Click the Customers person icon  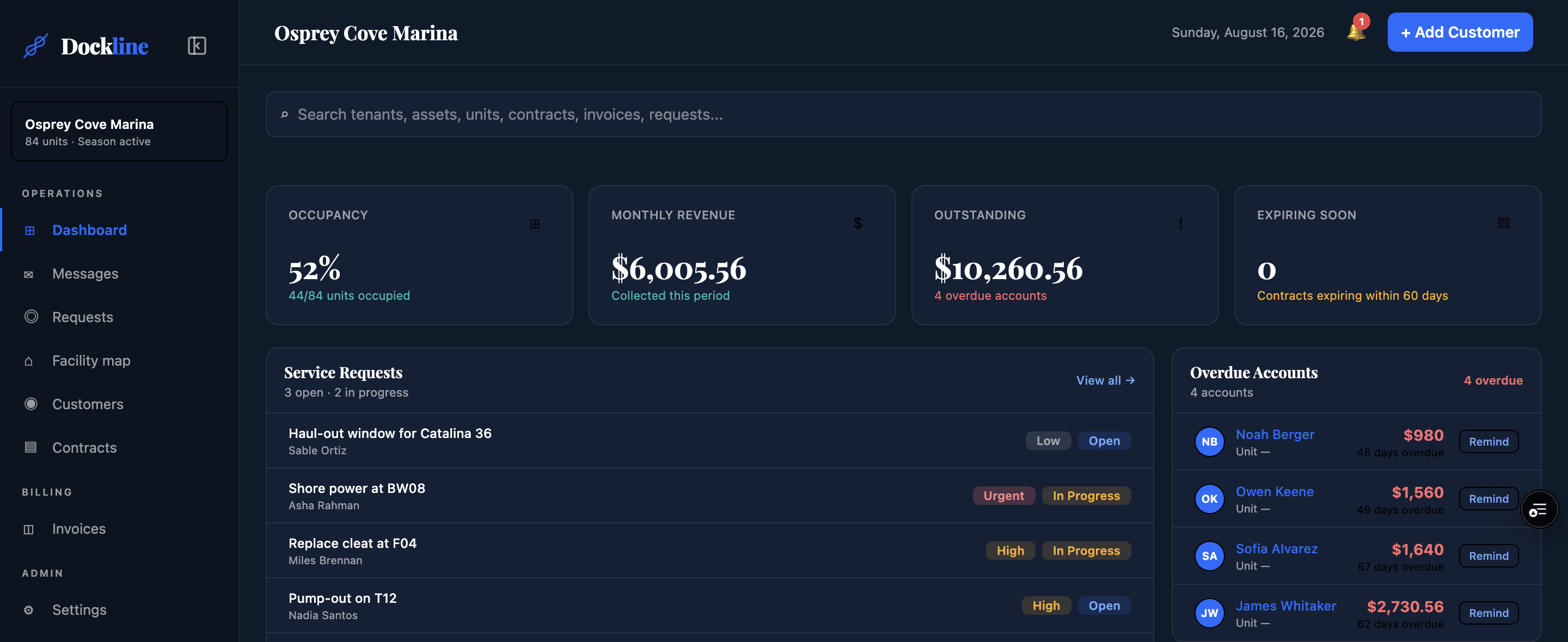tap(30, 404)
